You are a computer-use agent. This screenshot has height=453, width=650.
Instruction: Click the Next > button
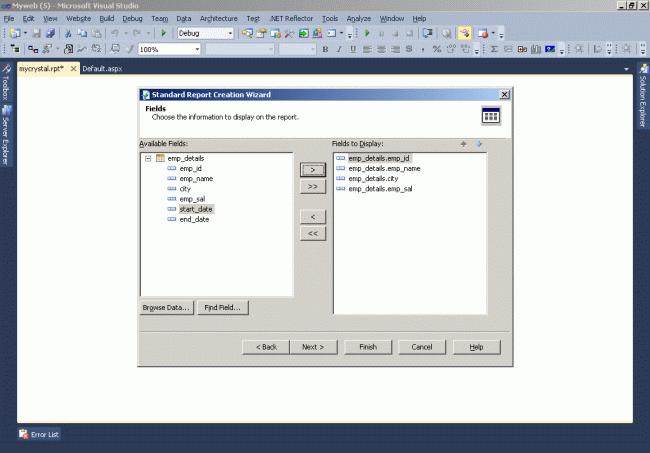coord(313,347)
